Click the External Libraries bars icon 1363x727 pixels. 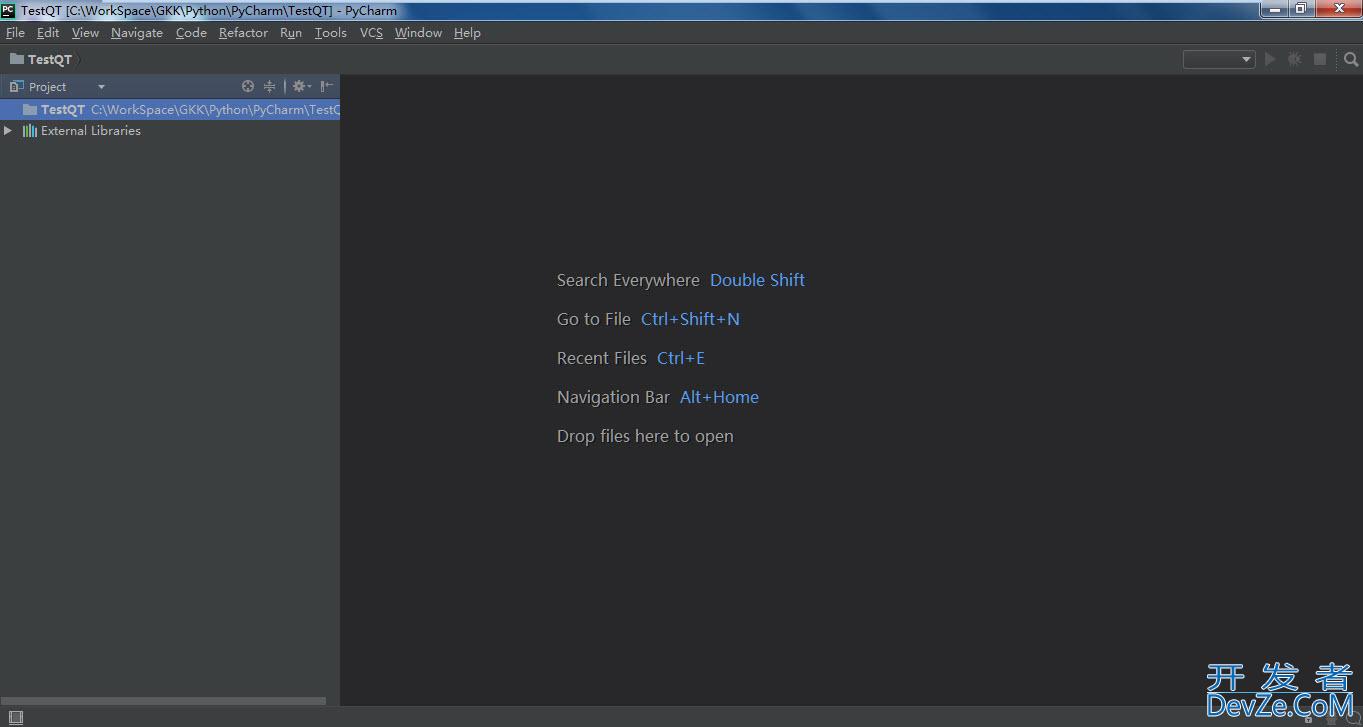(x=30, y=131)
